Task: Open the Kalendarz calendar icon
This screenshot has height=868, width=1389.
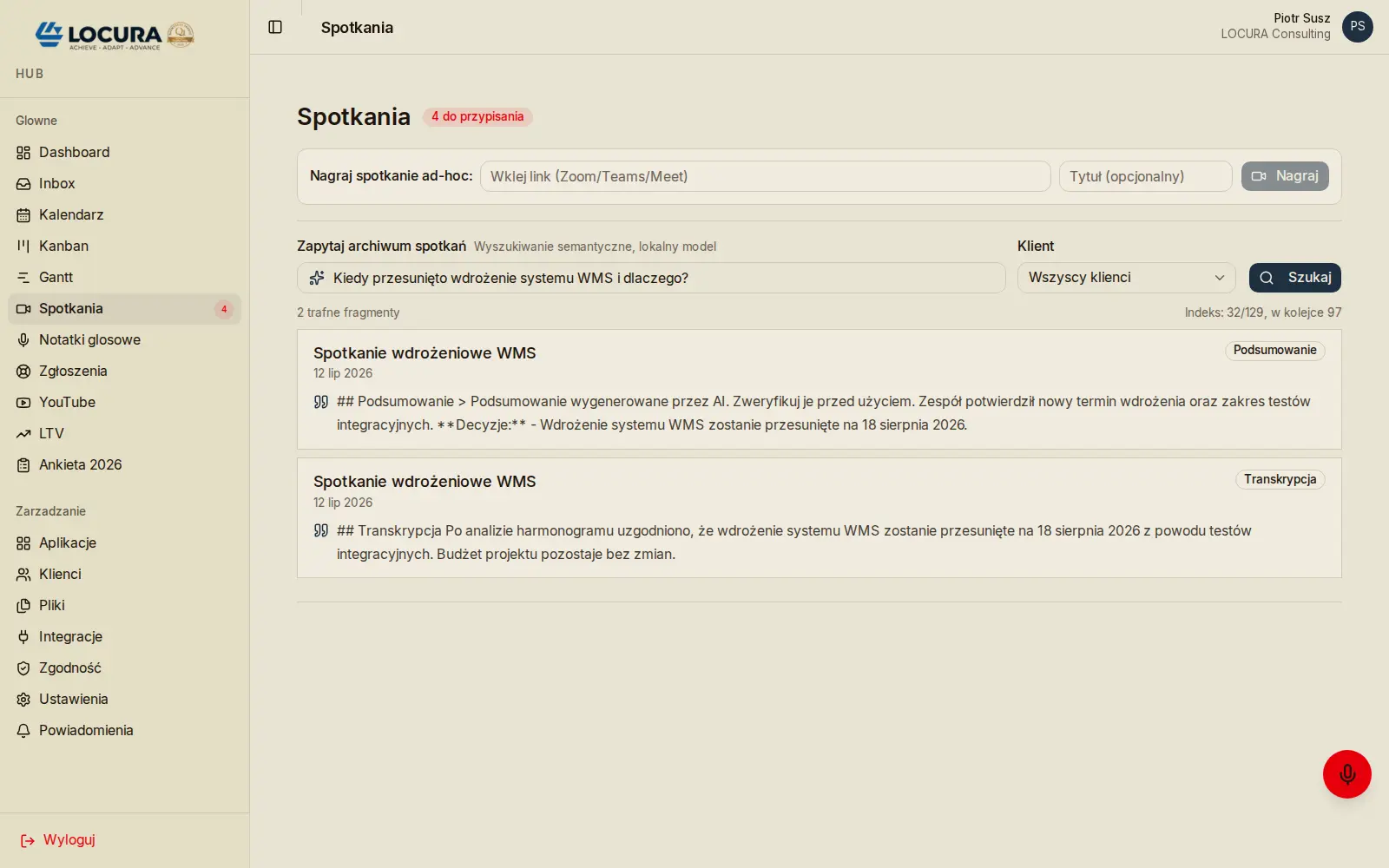Action: (x=23, y=215)
